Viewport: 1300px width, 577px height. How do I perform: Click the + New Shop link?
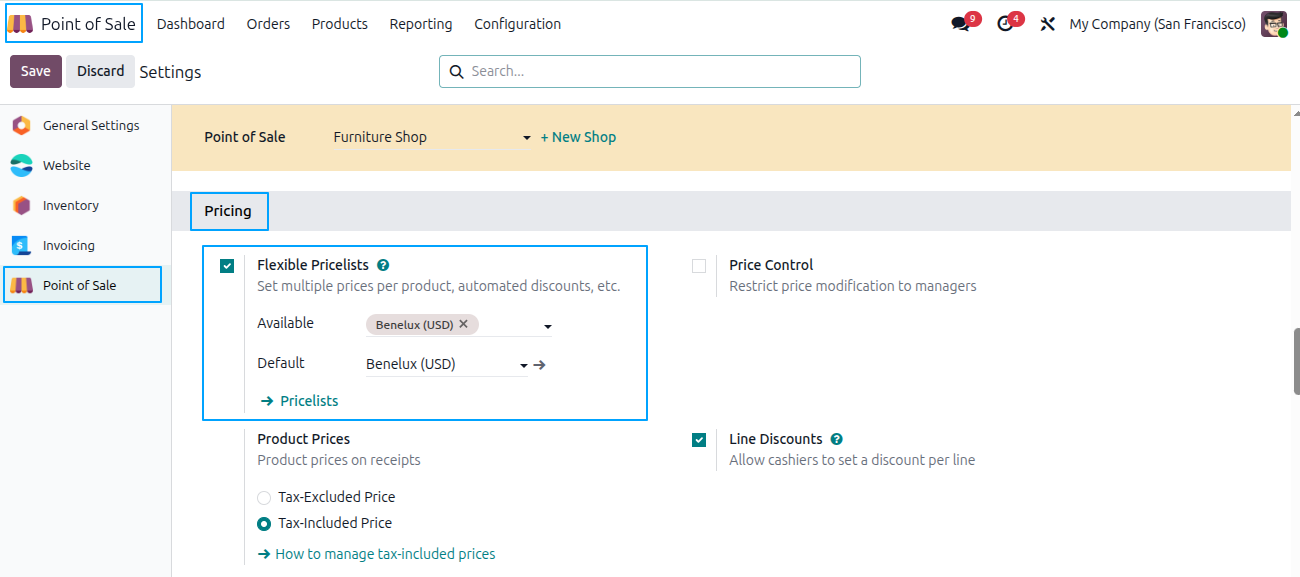pos(578,138)
